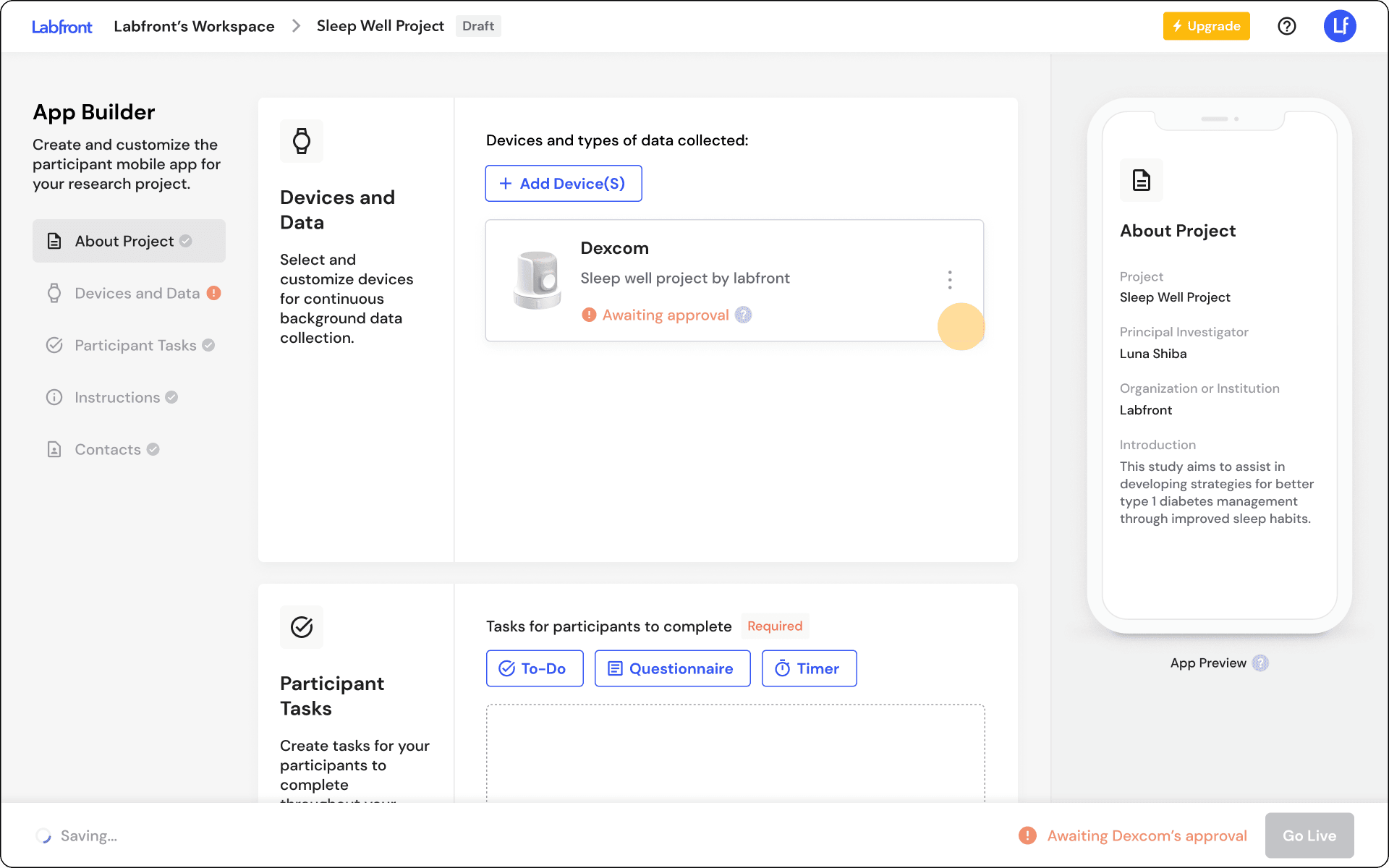Viewport: 1389px width, 868px height.
Task: Add a Questionnaire task
Action: [673, 668]
